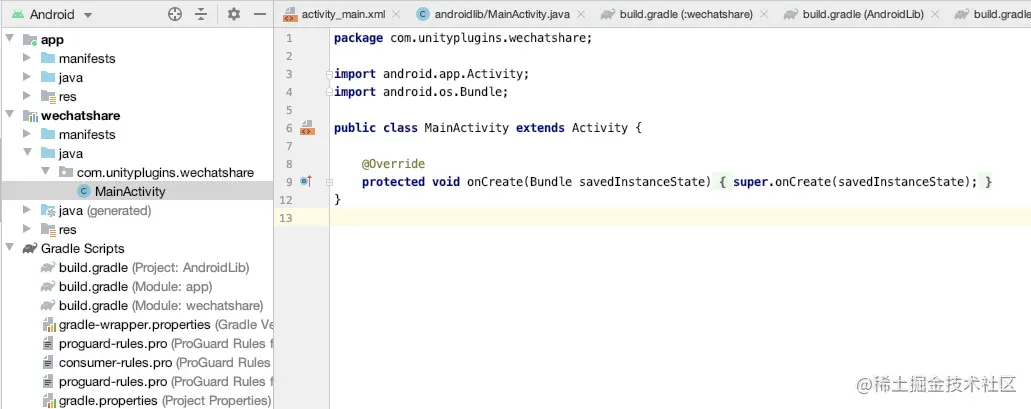Open gradle-wrapper.properties file

coord(158,325)
